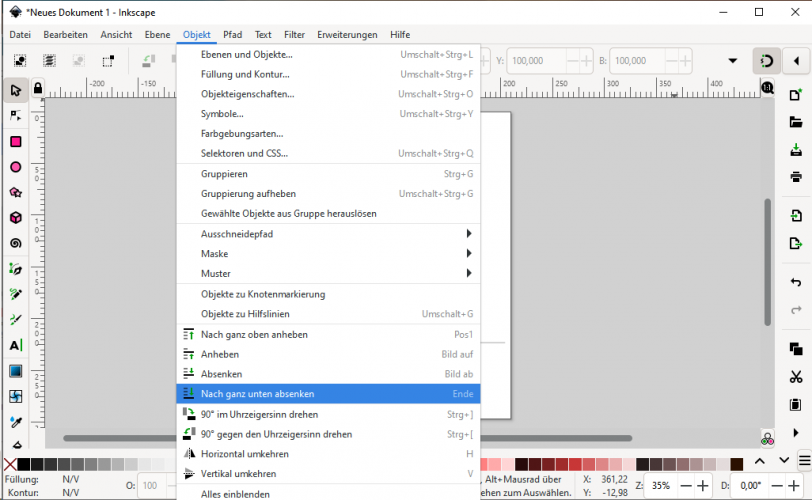Click the B width value field

tap(637, 61)
